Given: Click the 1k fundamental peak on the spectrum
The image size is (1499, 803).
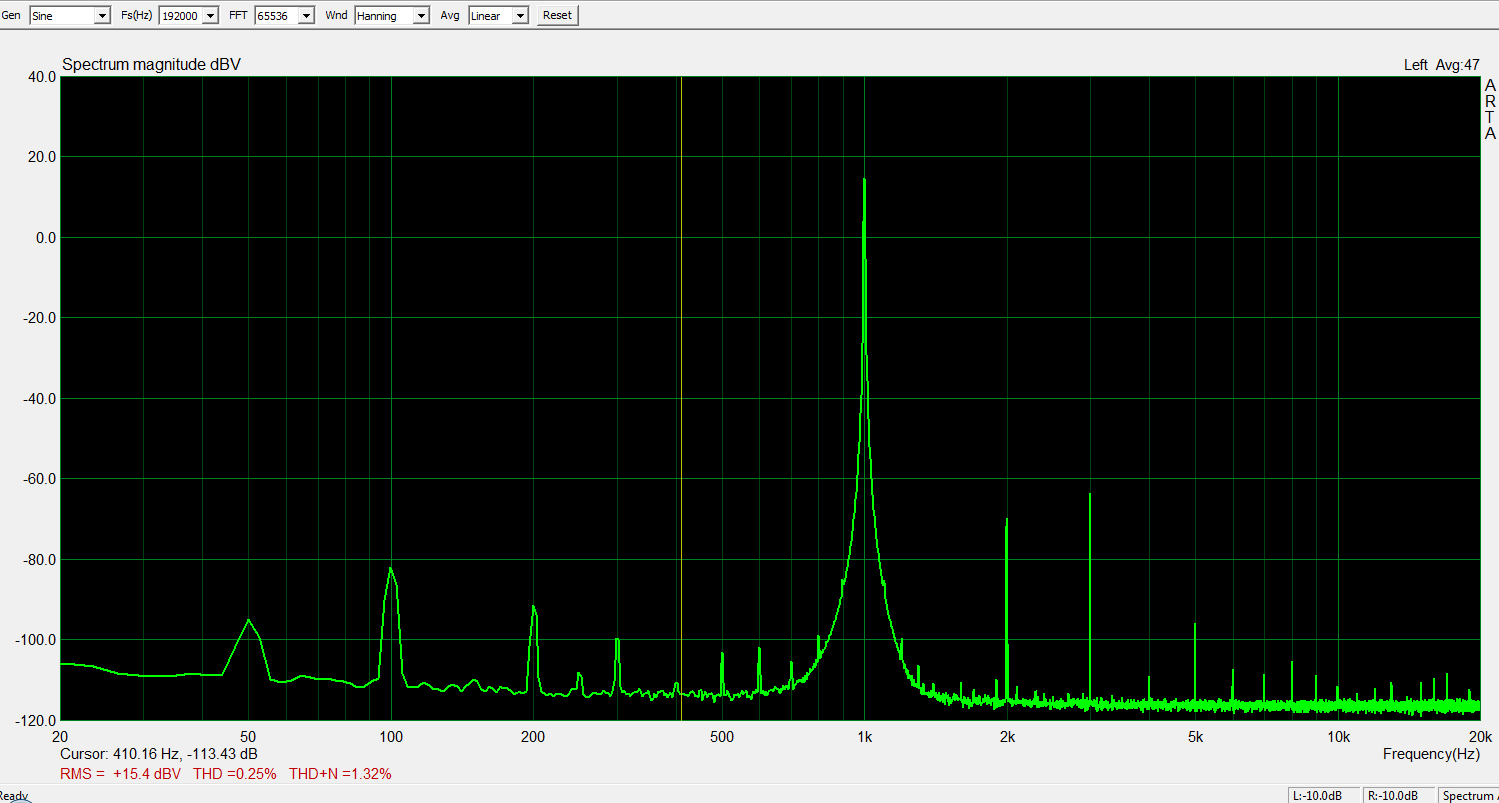Looking at the screenshot, I should click(x=864, y=180).
